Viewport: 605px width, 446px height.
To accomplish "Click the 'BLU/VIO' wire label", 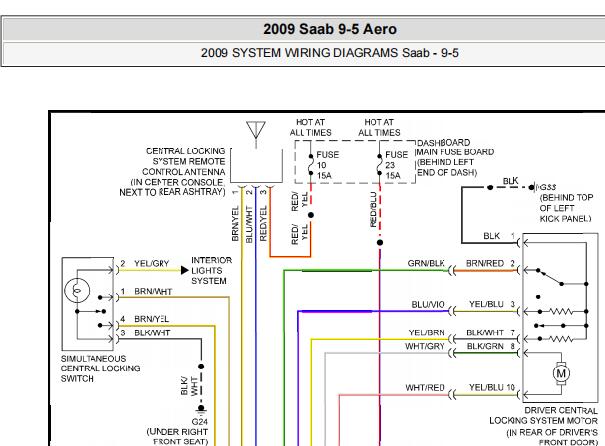I will click(428, 304).
